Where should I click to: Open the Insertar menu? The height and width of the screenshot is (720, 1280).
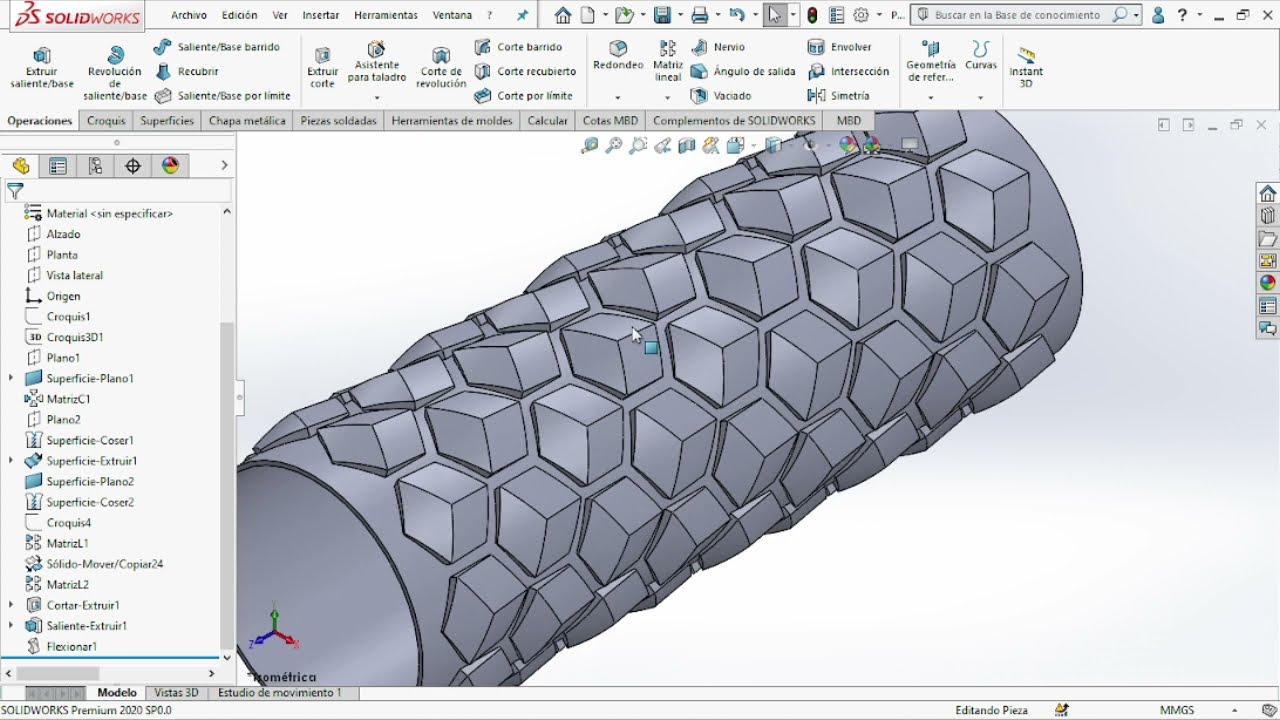[x=320, y=15]
